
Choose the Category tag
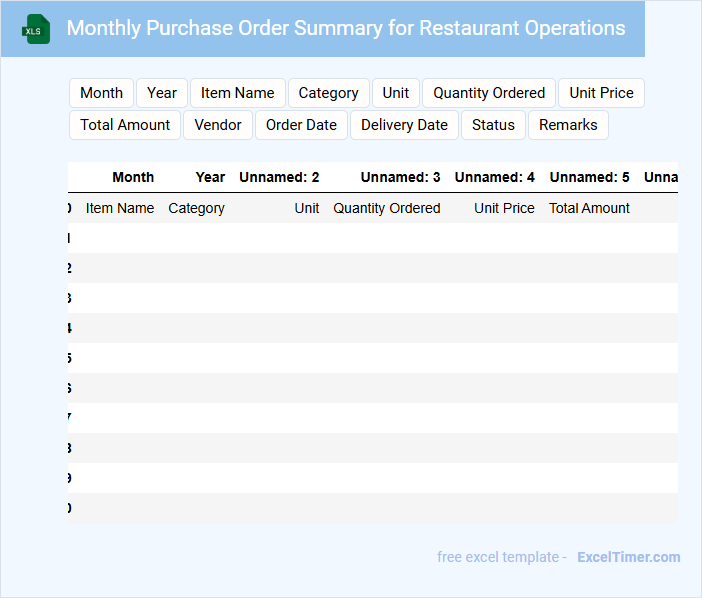(x=328, y=93)
